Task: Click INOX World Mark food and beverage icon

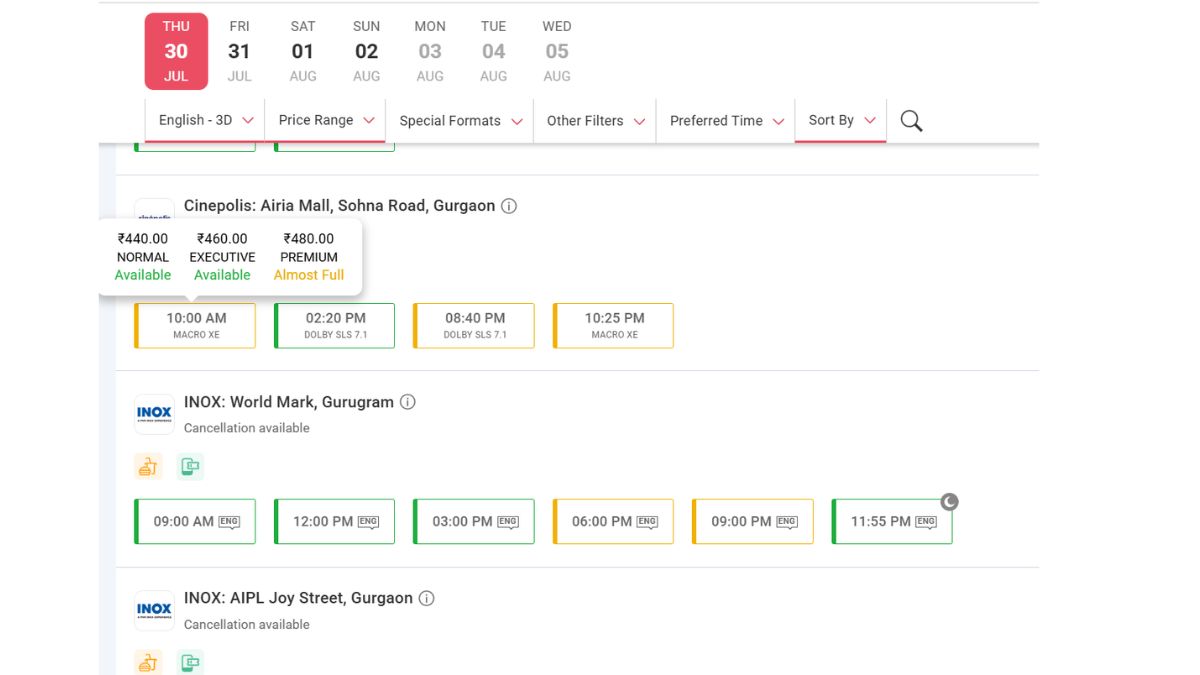Action: [x=148, y=466]
